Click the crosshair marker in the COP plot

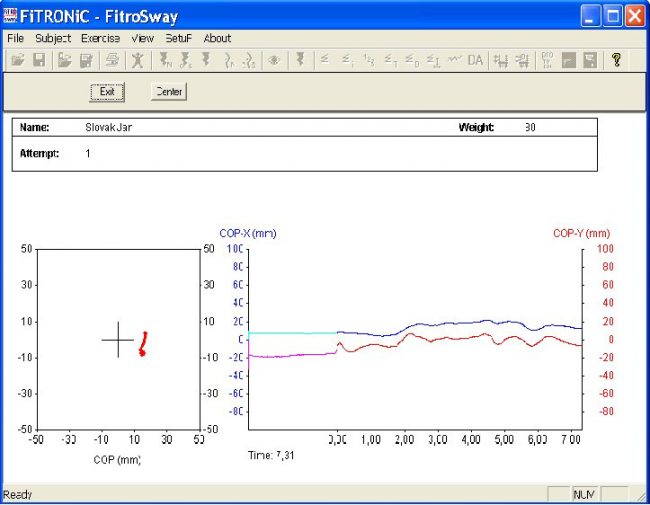[x=118, y=340]
